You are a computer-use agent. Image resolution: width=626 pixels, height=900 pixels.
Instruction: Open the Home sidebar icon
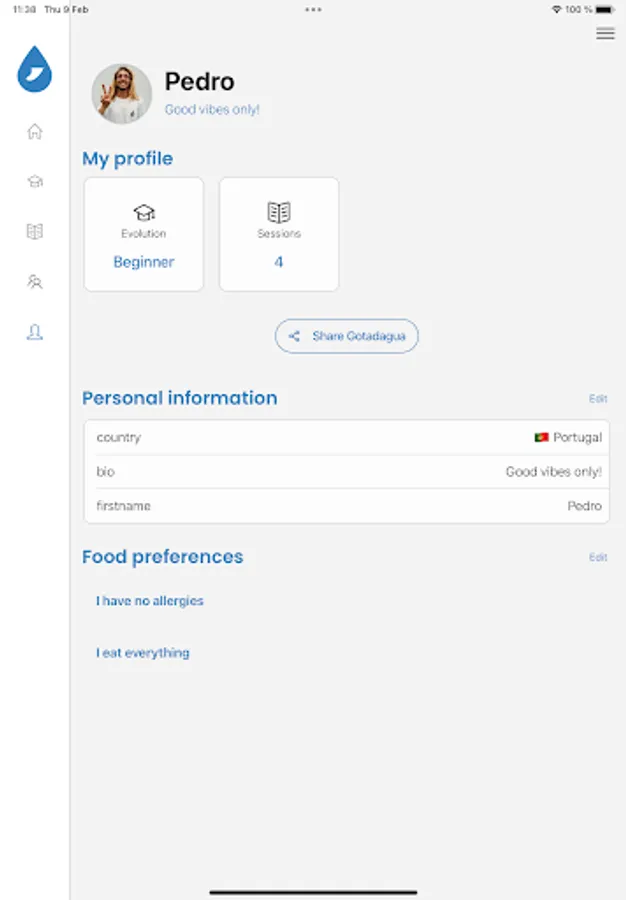pos(35,131)
